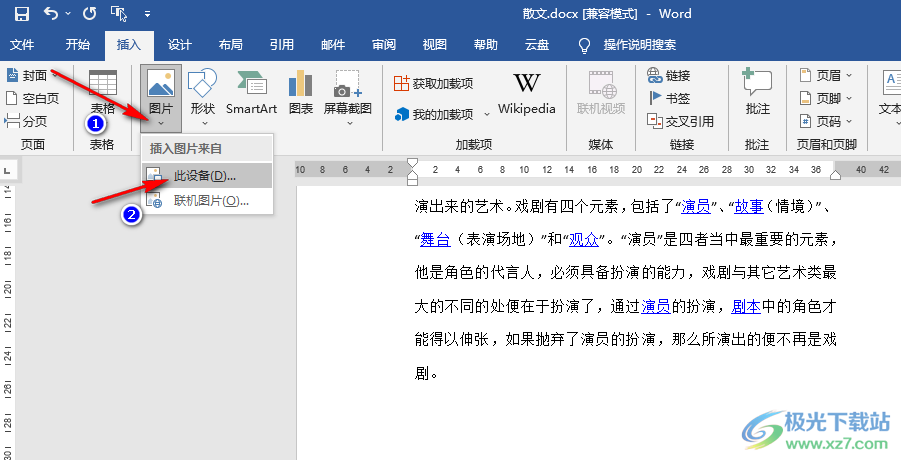Insert a 封面 cover page
Screen dimensions: 901x460
(x=32, y=75)
